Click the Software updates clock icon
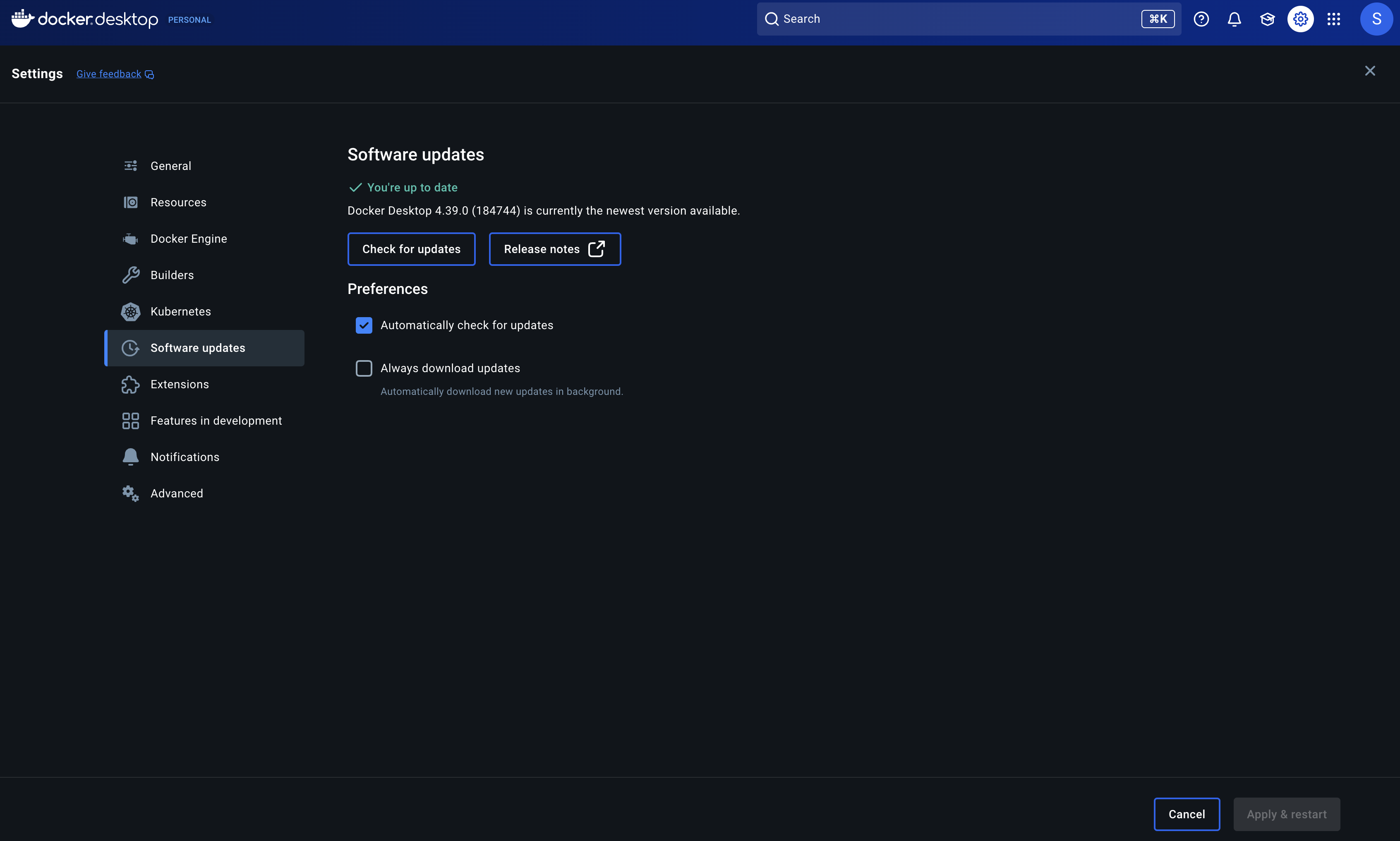The width and height of the screenshot is (1400, 841). 130,348
